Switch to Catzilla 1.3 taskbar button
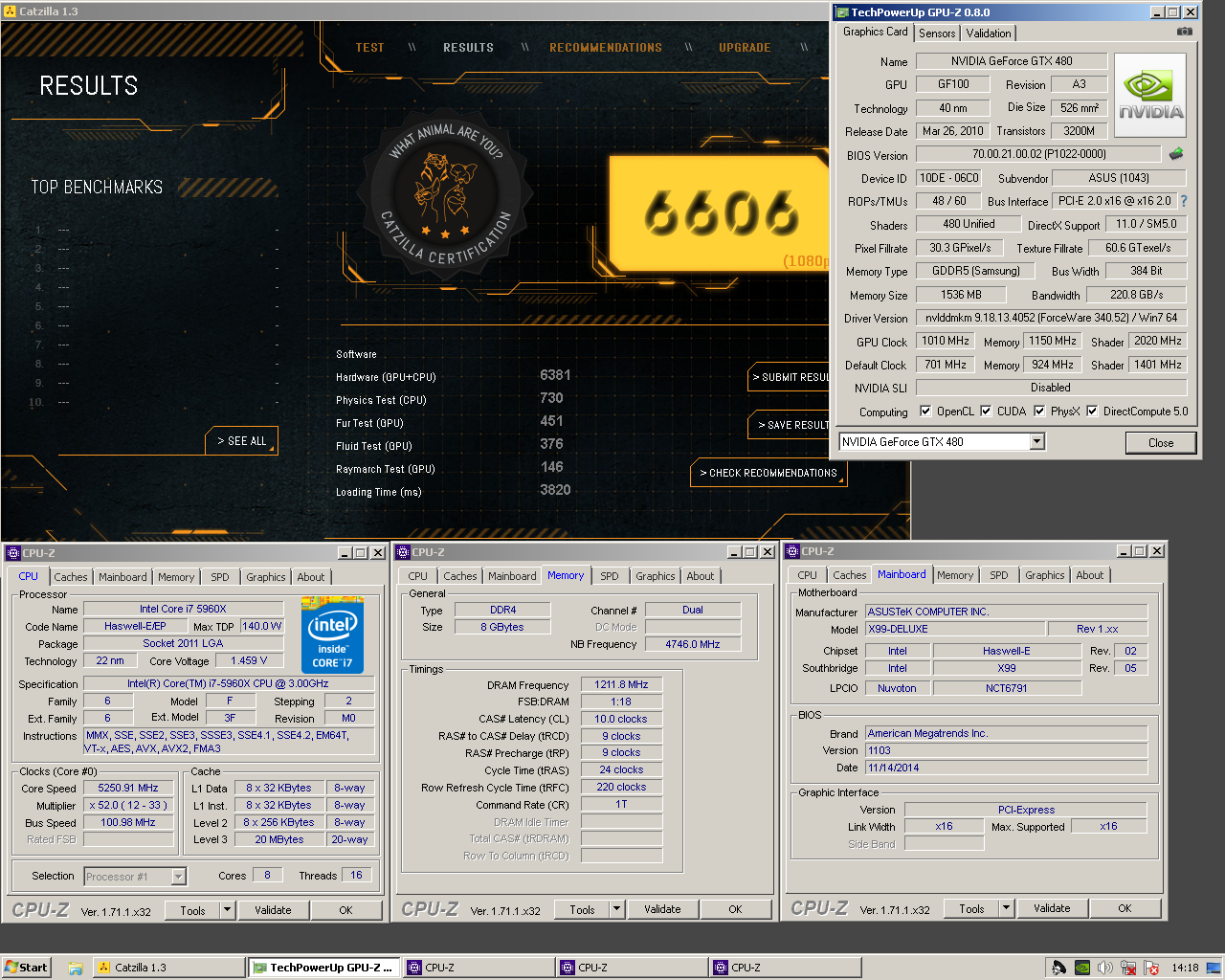The height and width of the screenshot is (980, 1225). (x=168, y=968)
